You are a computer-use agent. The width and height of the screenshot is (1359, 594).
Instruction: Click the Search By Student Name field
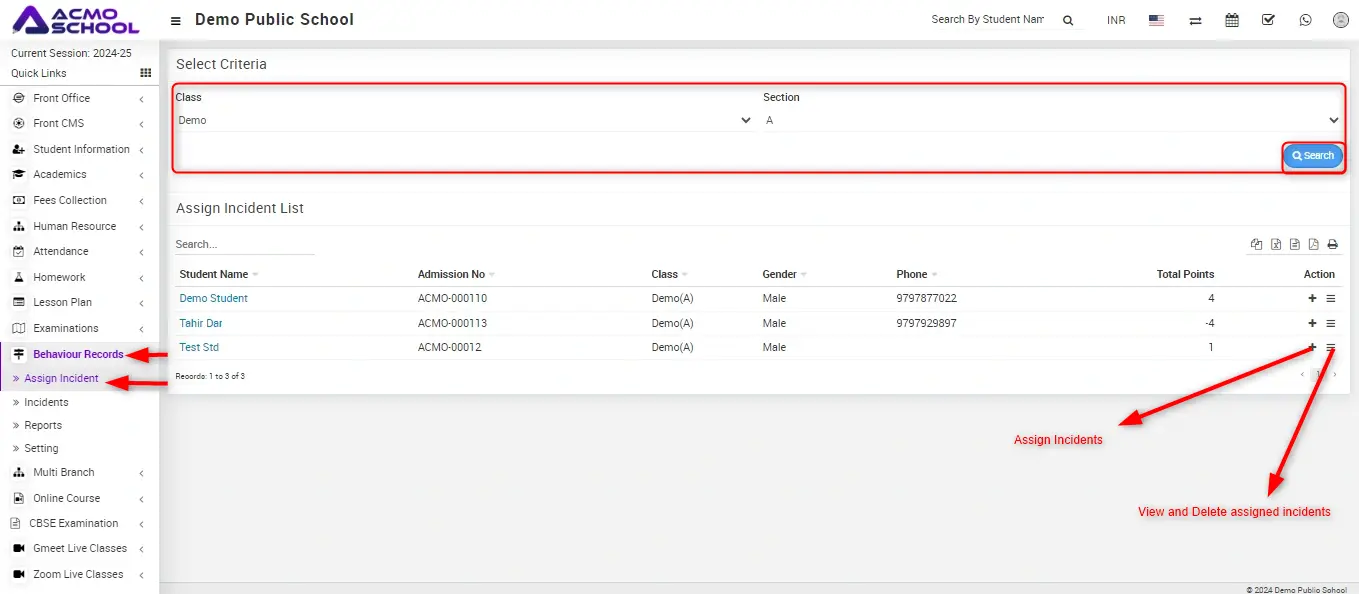pyautogui.click(x=986, y=20)
